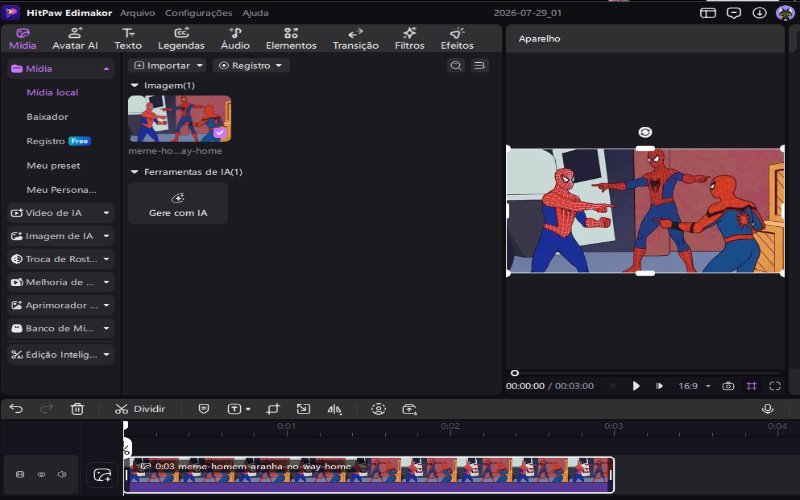Open the microphone voice-over recorder
Viewport: 800px width, 500px height.
click(767, 409)
